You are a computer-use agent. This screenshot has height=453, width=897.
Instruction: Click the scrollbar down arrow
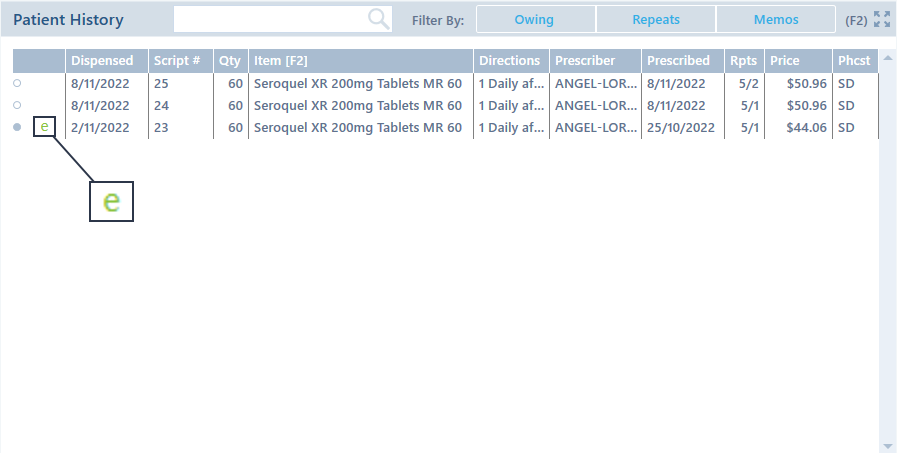pyautogui.click(x=887, y=446)
